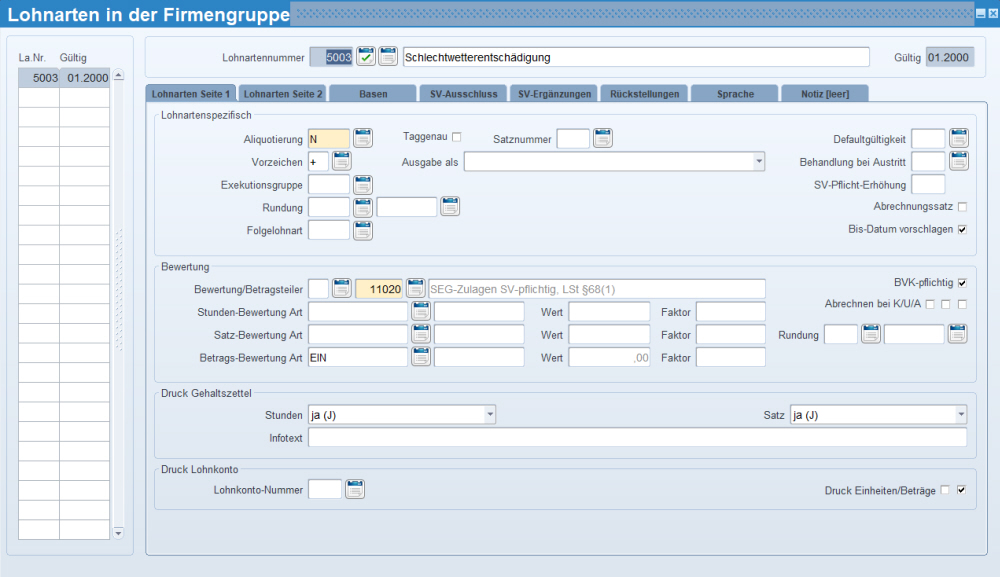
Task: Click the Defaultgültigkeit input field
Action: pyautogui.click(x=928, y=138)
